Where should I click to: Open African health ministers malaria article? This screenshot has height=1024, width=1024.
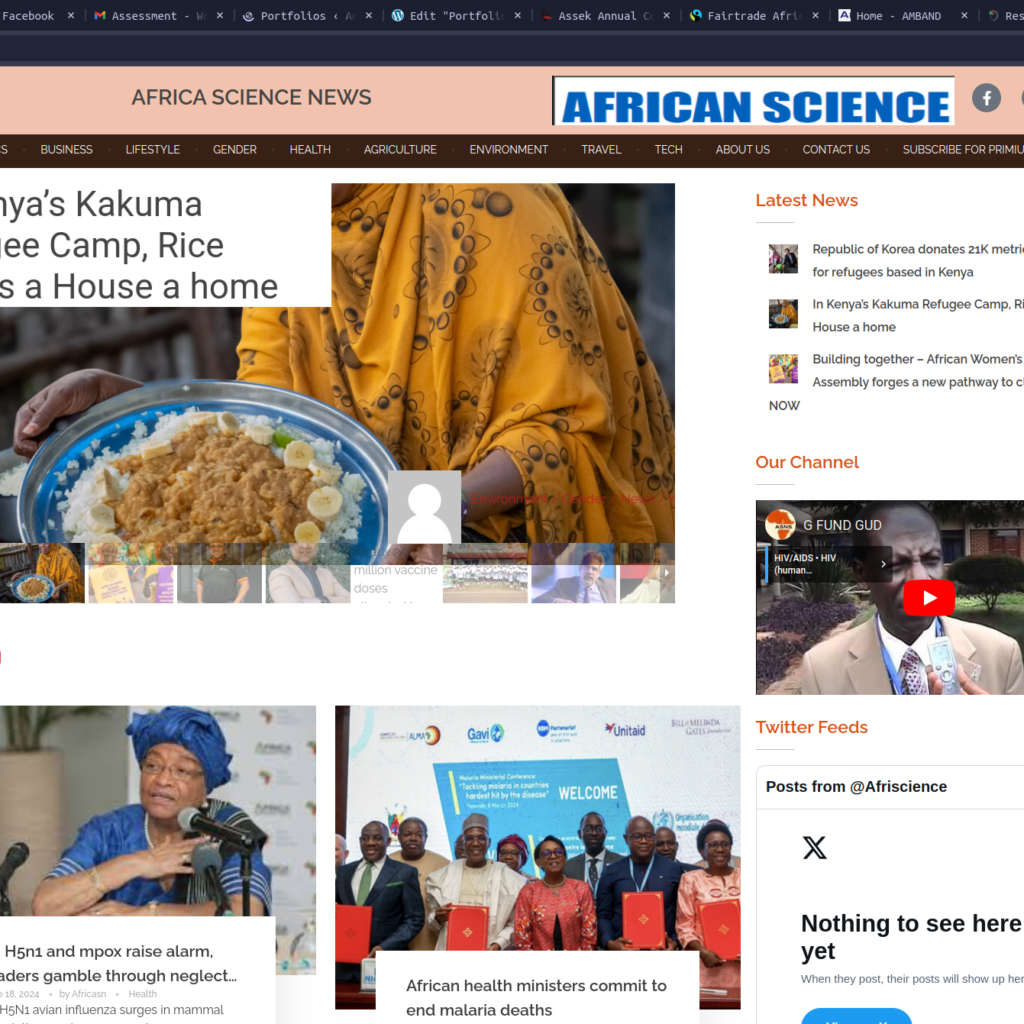pos(536,997)
